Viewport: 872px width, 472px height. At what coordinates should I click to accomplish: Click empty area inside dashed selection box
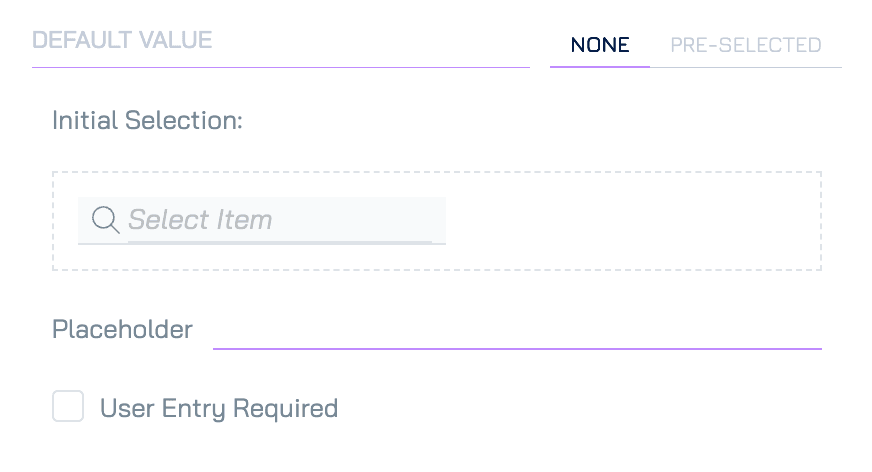634,221
